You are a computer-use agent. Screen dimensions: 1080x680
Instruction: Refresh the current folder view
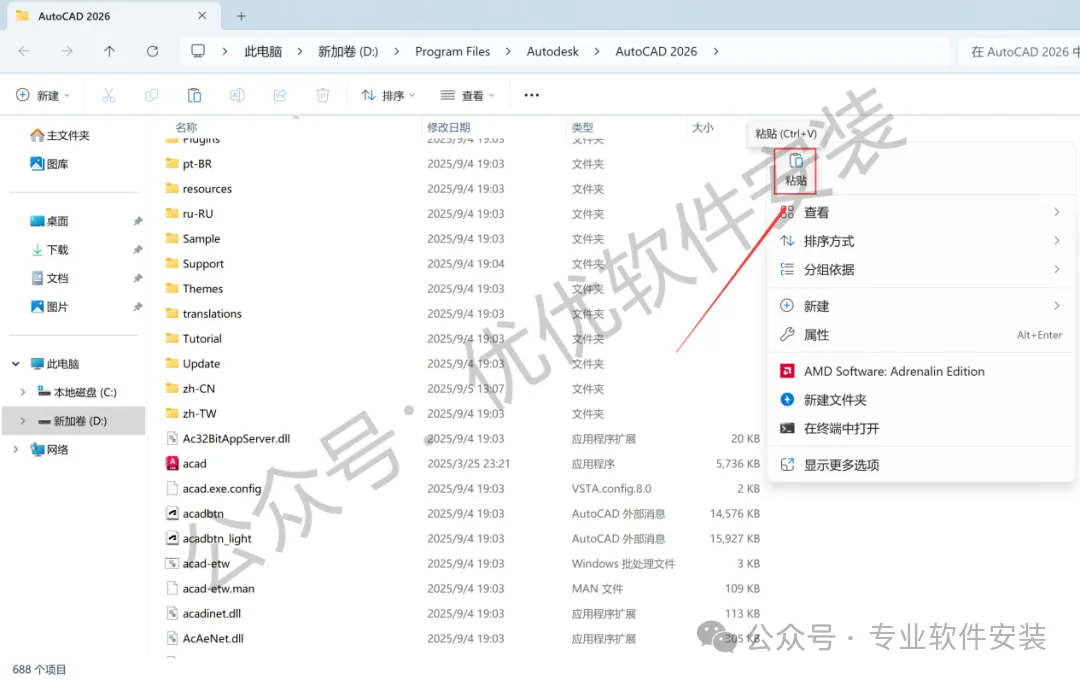[152, 51]
